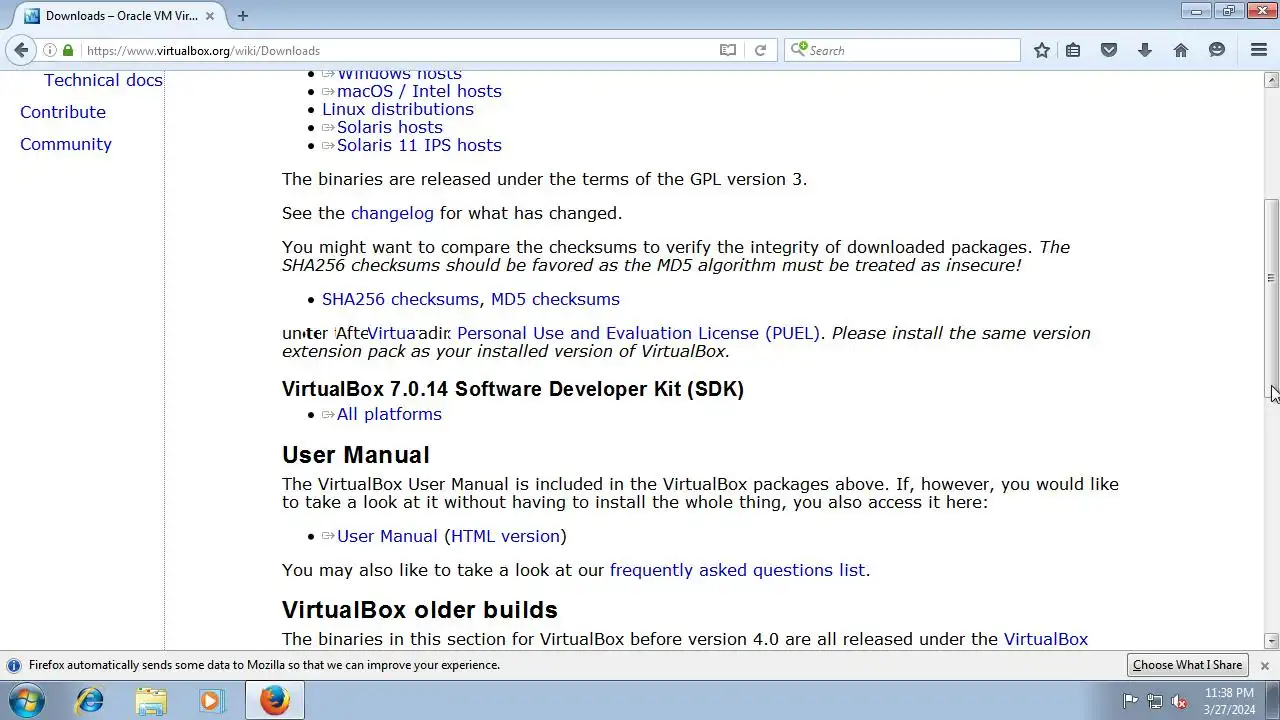Image resolution: width=1280 pixels, height=720 pixels.
Task: Open Technical docs sidebar link
Action: [x=103, y=80]
